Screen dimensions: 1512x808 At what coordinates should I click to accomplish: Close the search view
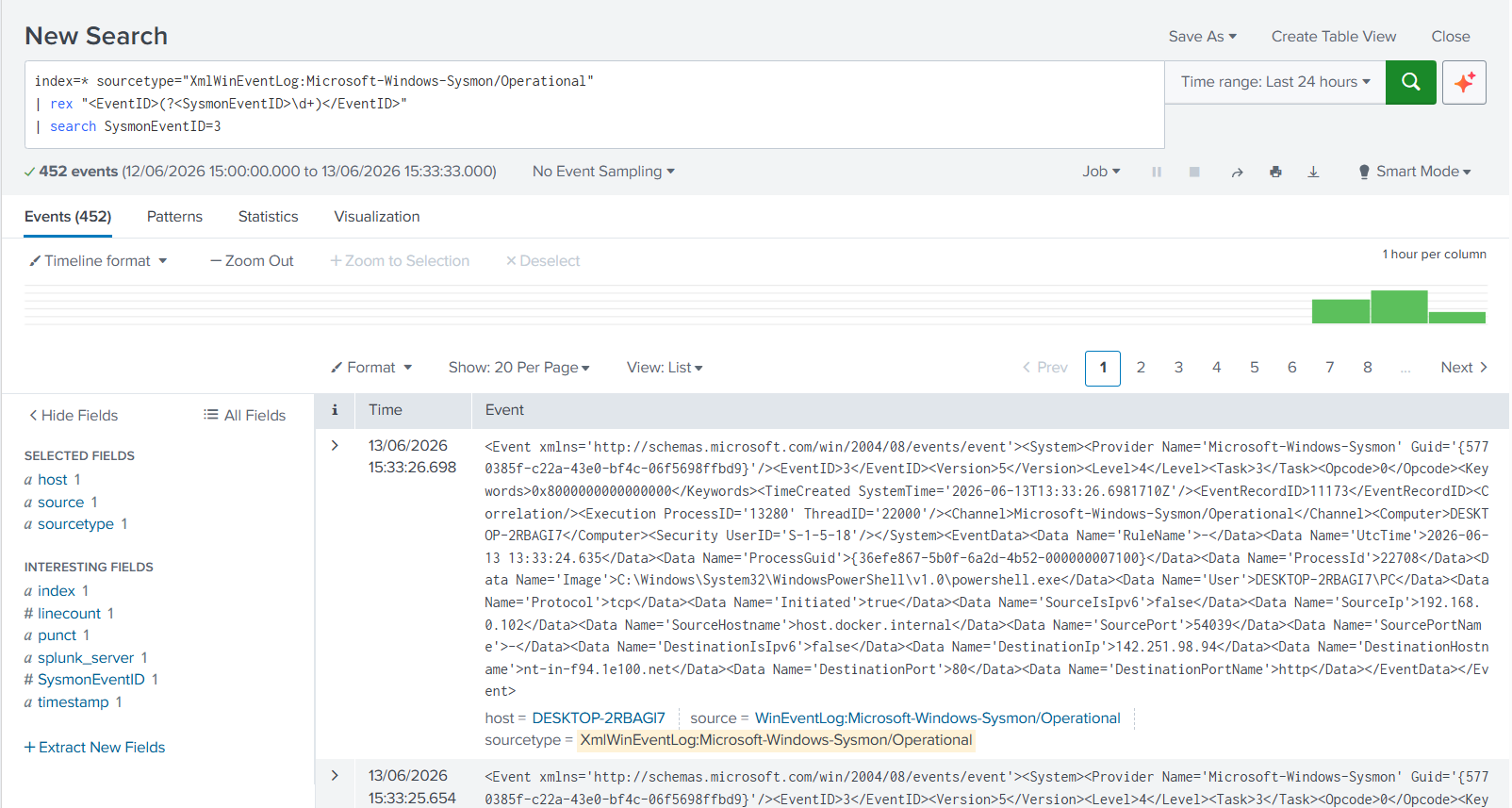click(1451, 36)
